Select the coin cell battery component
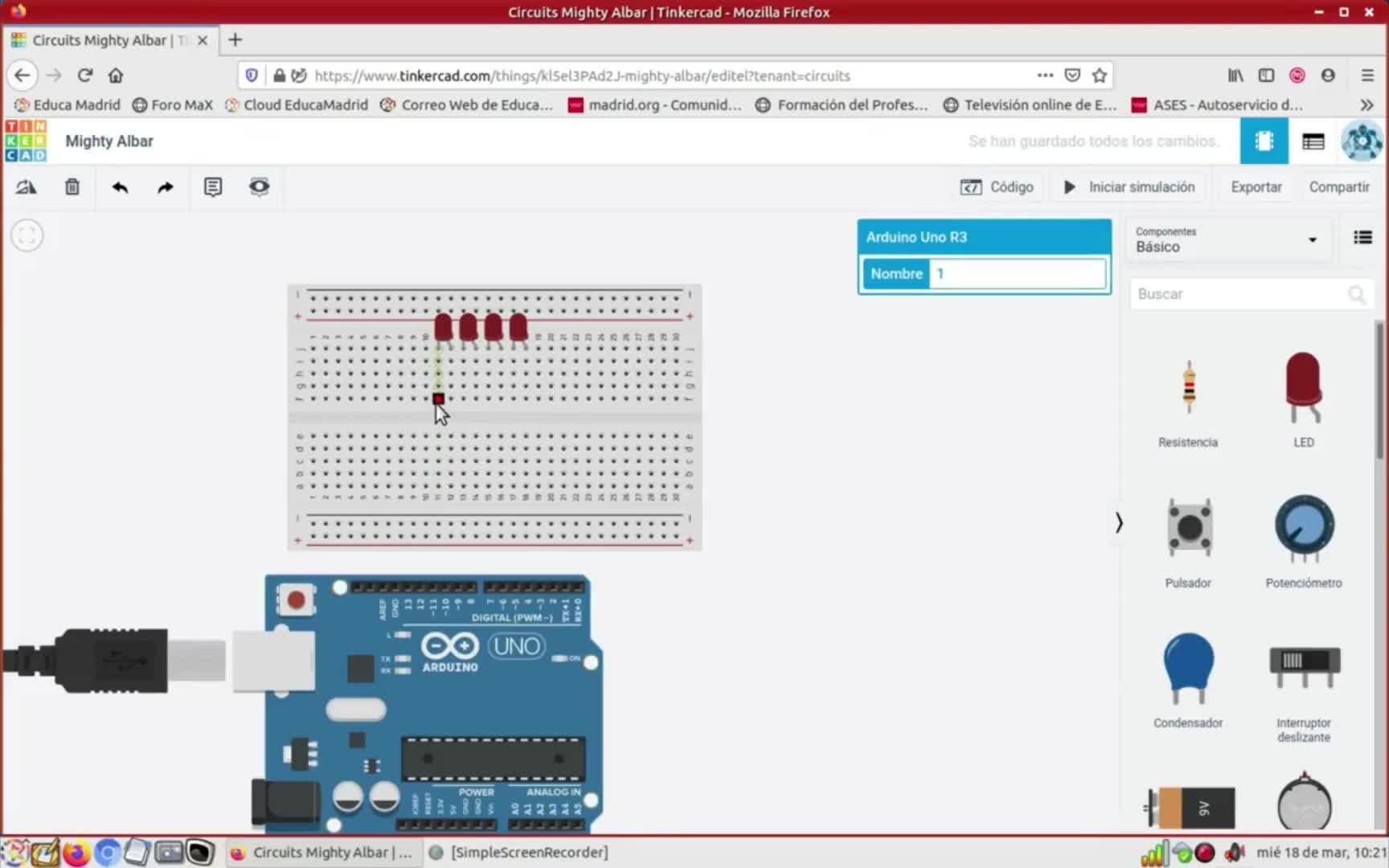This screenshot has height=868, width=1389. pos(1304,802)
